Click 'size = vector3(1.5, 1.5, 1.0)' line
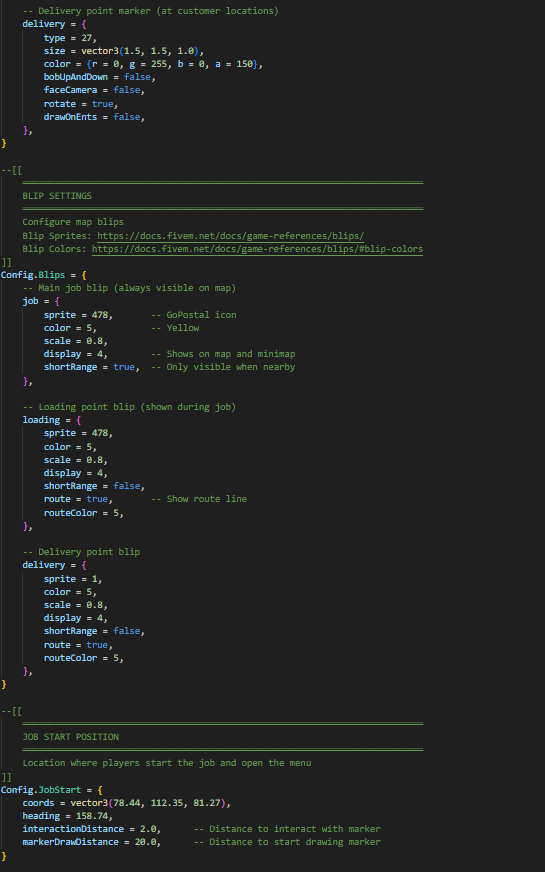 pyautogui.click(x=124, y=51)
